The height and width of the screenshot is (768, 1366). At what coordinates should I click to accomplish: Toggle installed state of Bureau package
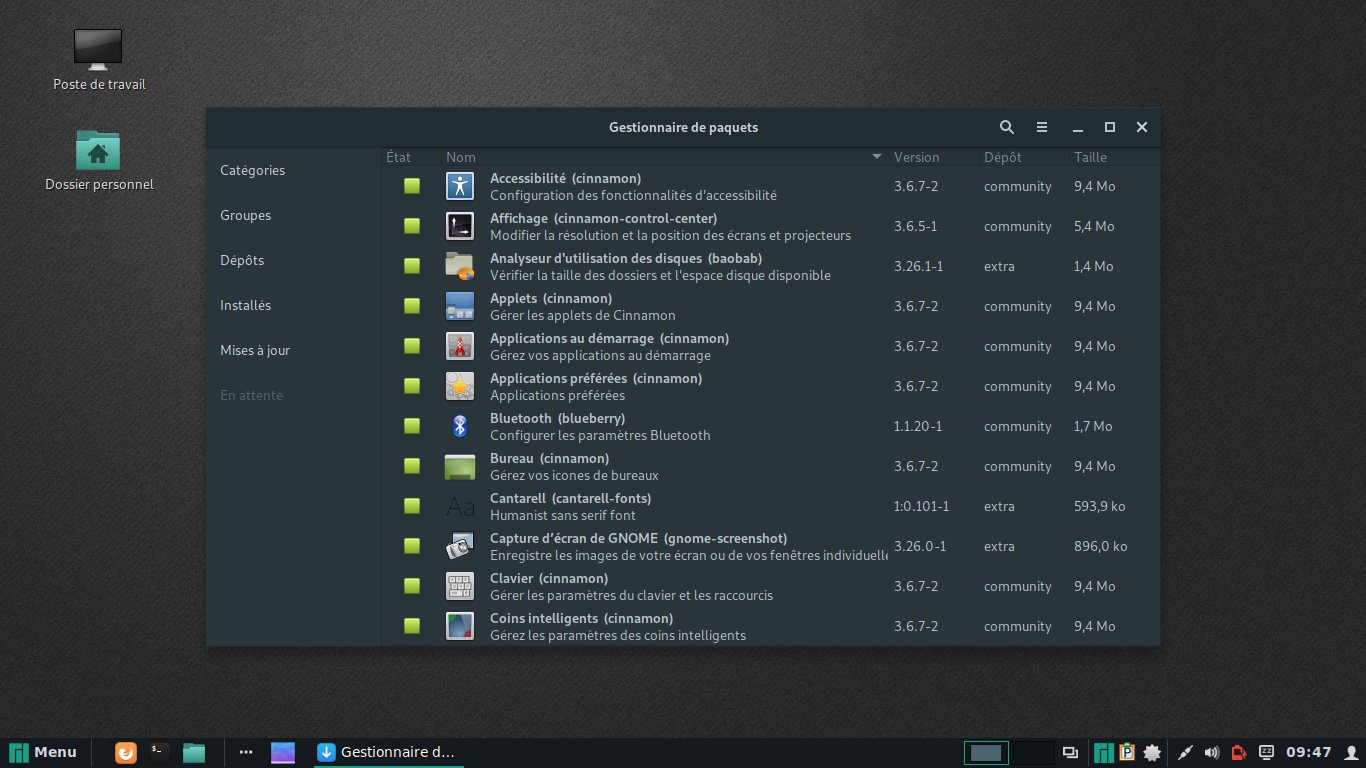pos(412,466)
